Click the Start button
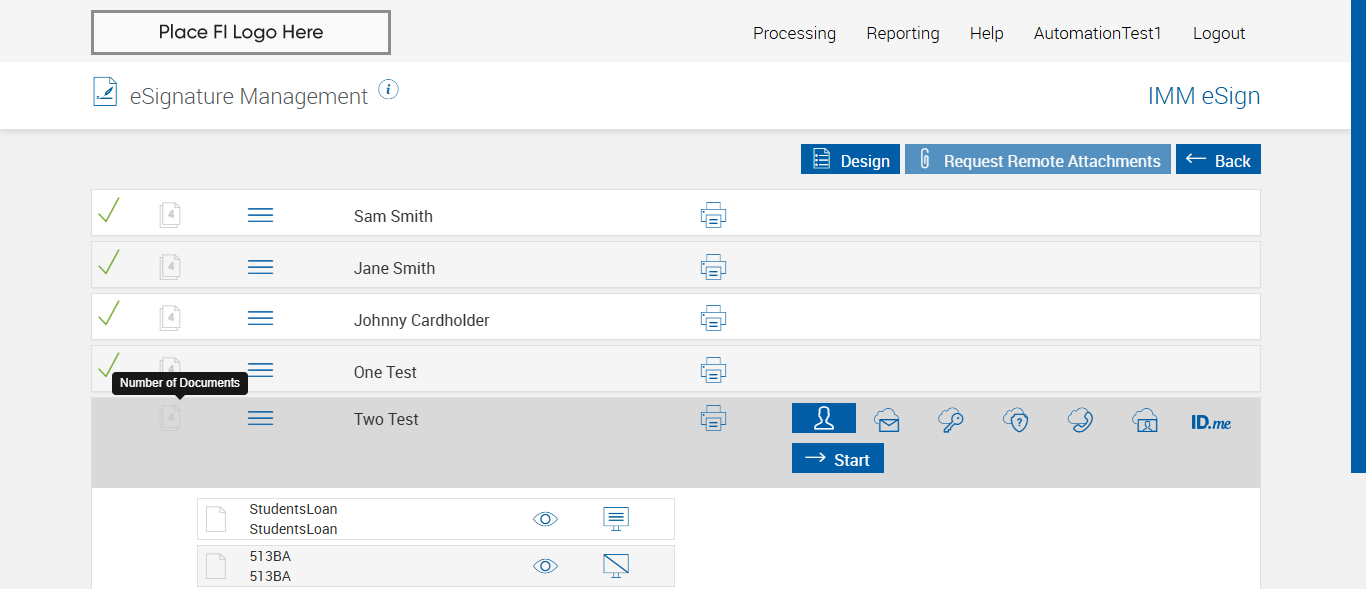 838,459
